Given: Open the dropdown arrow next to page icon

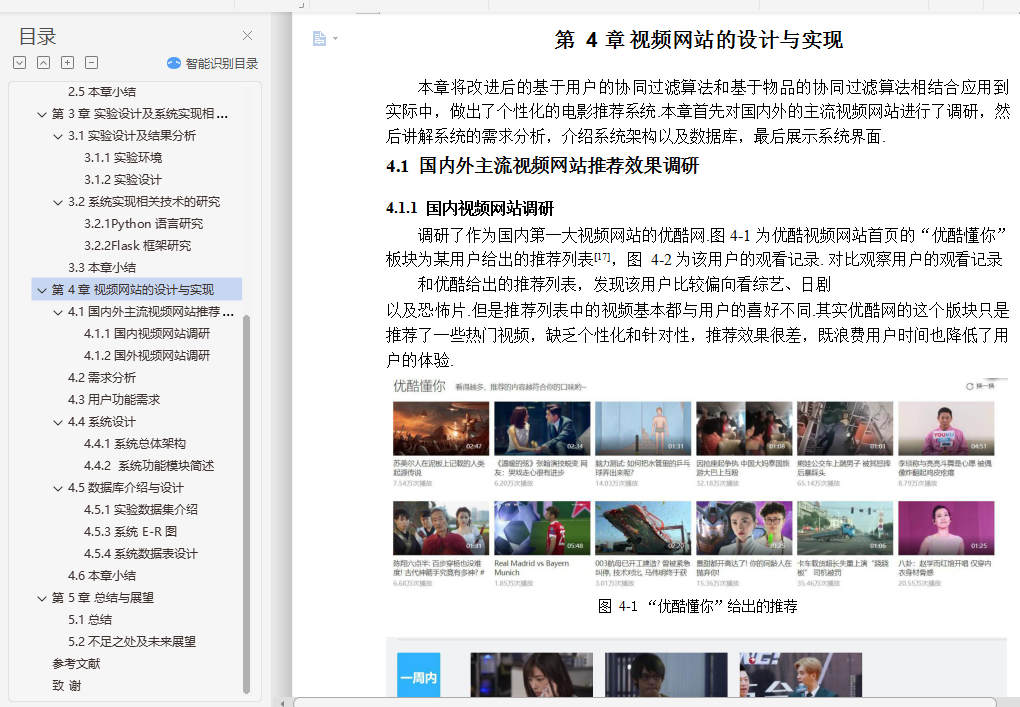Looking at the screenshot, I should [336, 38].
